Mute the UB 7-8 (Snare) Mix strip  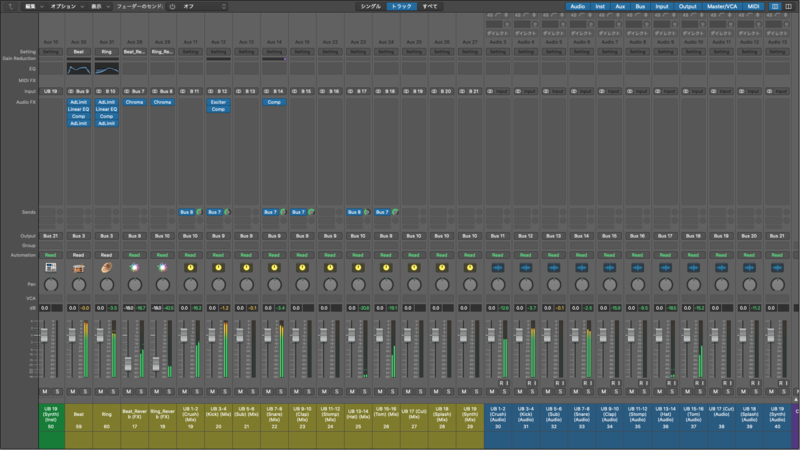[268, 391]
